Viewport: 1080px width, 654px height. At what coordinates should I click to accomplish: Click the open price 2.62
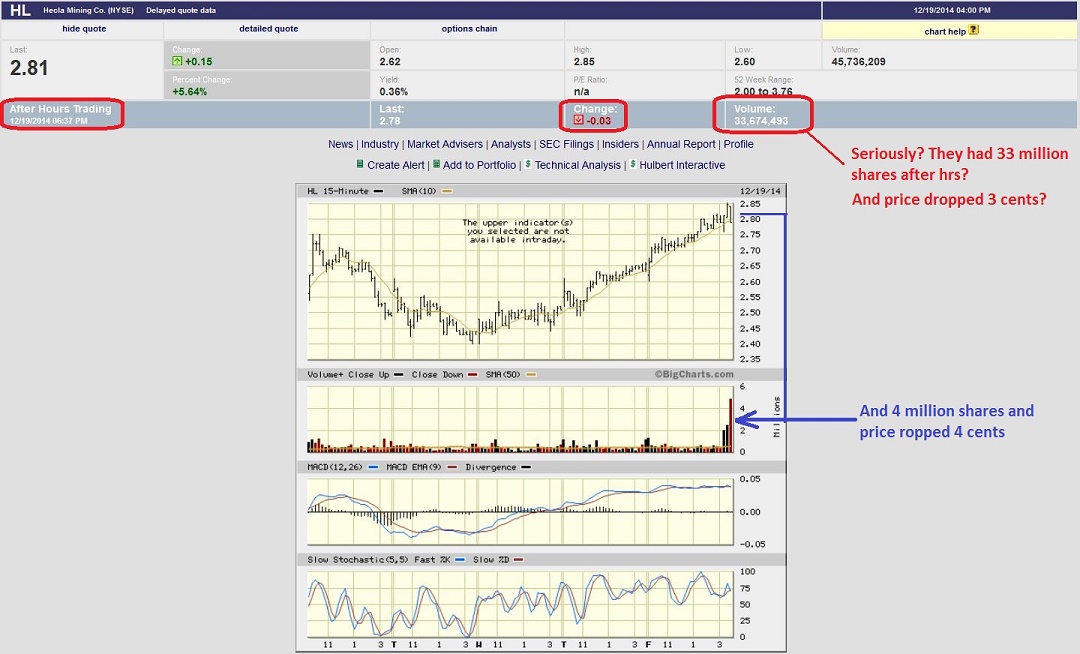click(x=390, y=61)
